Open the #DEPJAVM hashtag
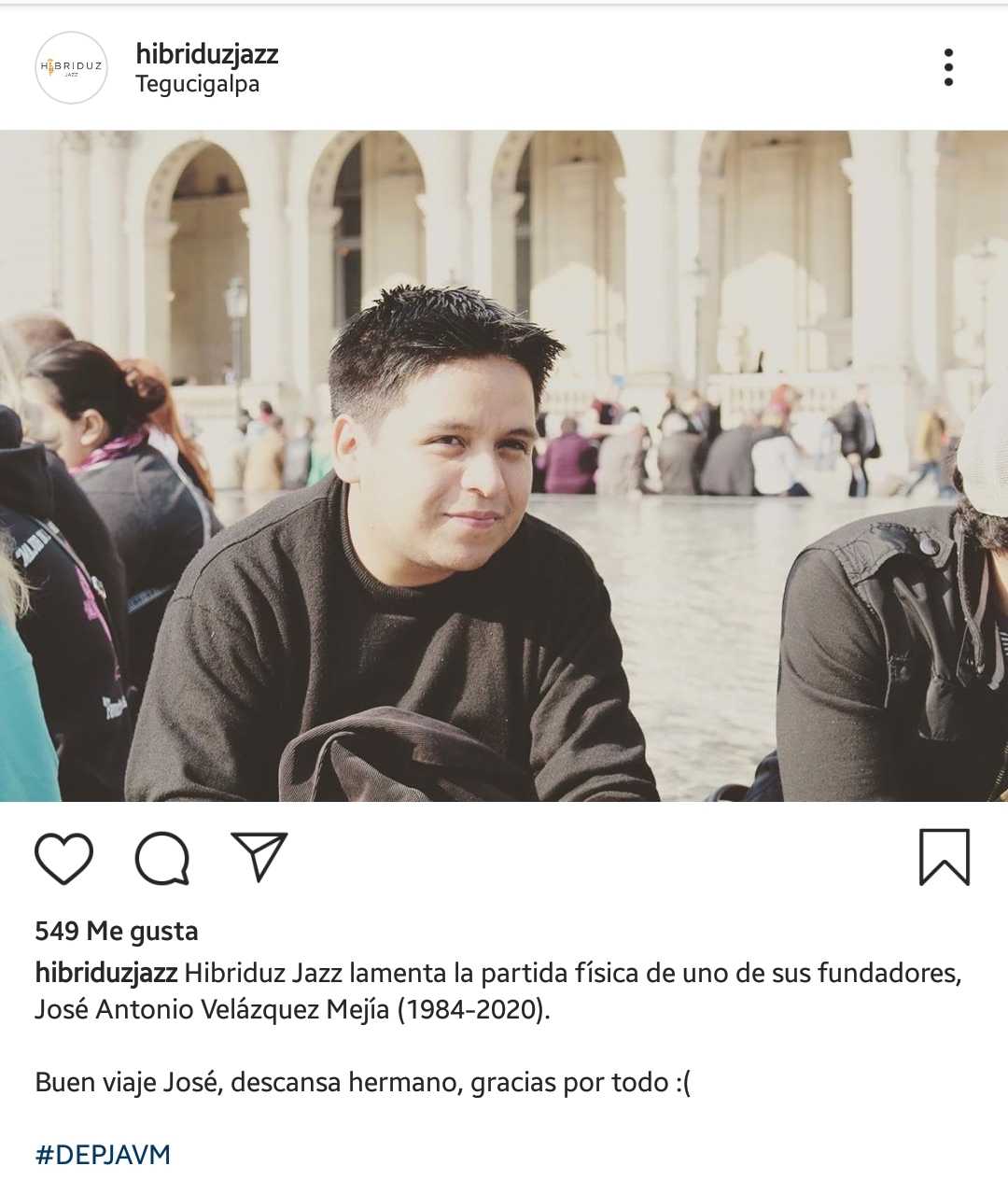Image resolution: width=1008 pixels, height=1180 pixels. (103, 1154)
